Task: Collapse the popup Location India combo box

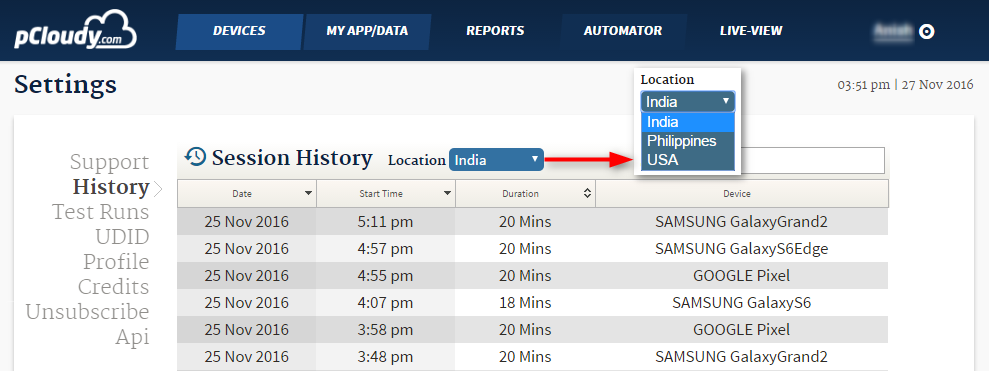Action: [x=688, y=102]
